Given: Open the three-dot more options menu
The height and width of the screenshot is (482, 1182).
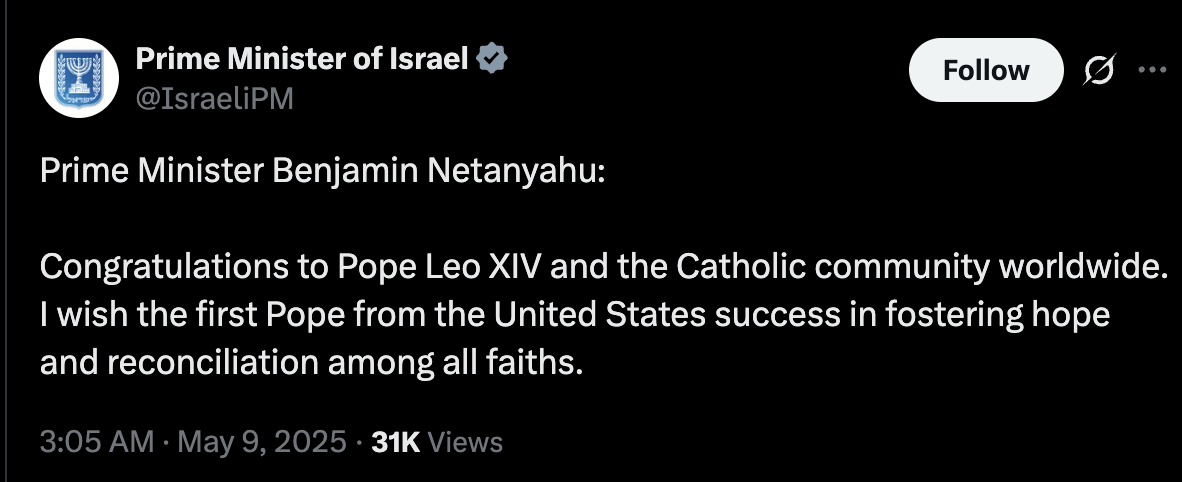Looking at the screenshot, I should coord(1151,70).
